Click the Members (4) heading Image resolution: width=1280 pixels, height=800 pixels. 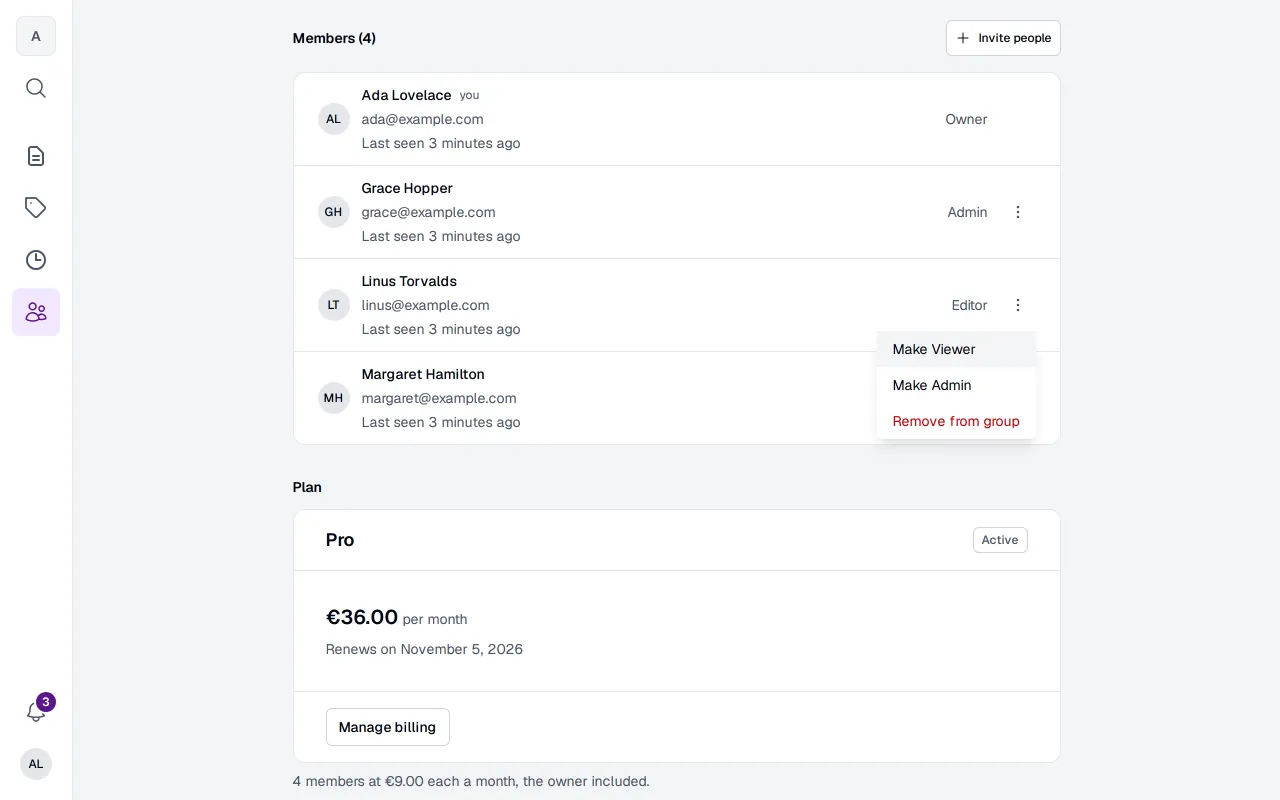334,38
